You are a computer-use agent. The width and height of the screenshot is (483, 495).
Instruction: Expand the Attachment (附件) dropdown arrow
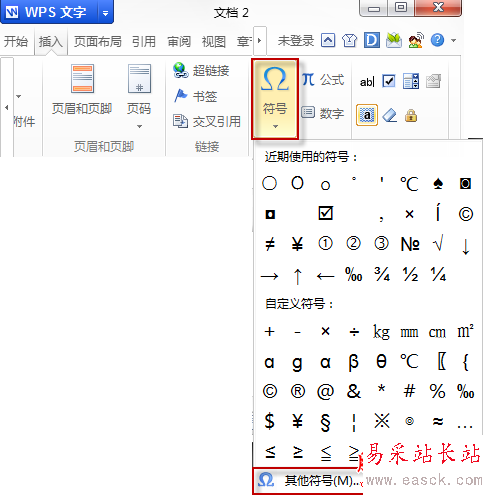tap(19, 96)
